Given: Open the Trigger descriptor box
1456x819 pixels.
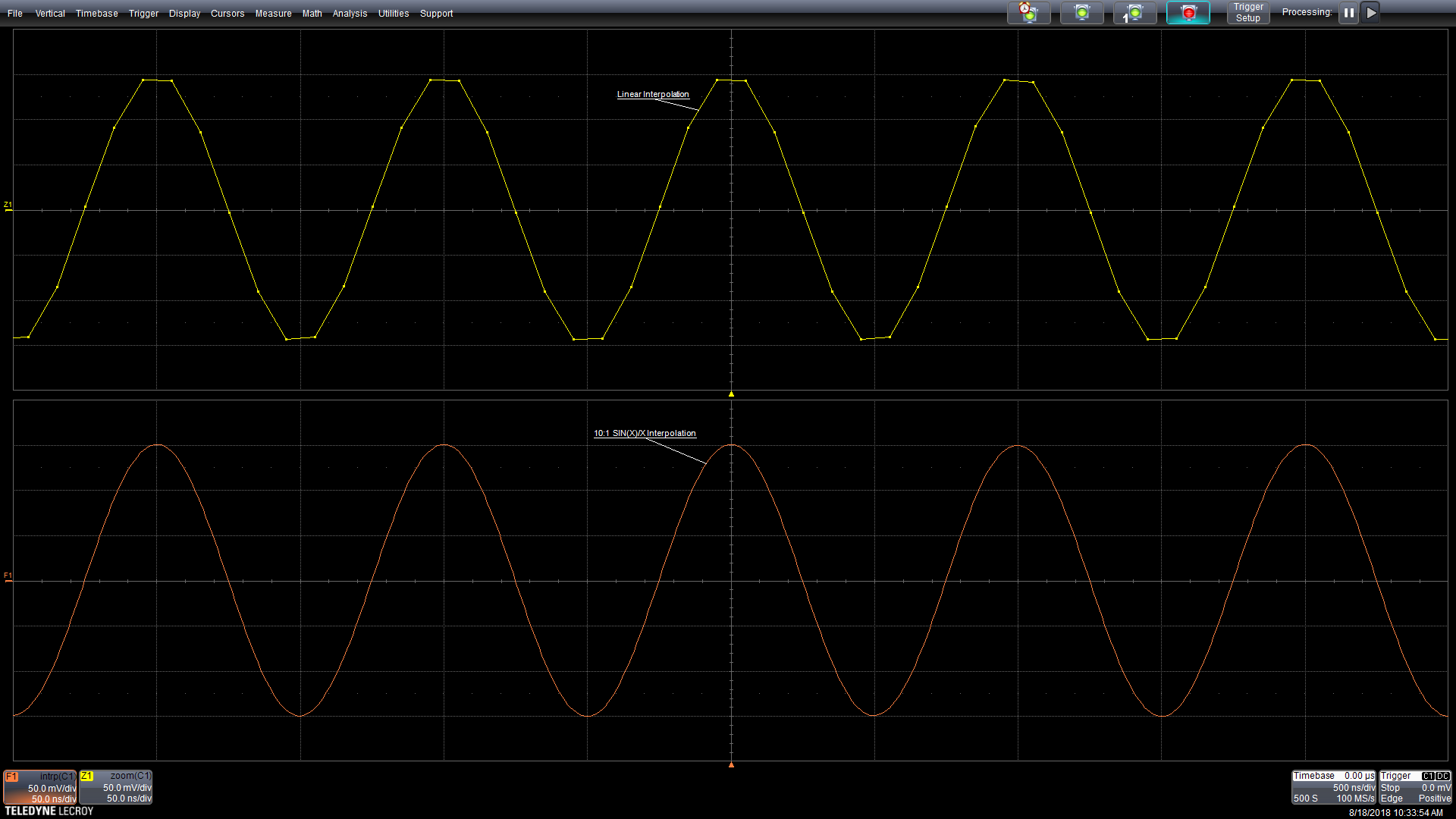Looking at the screenshot, I should pos(1415,787).
